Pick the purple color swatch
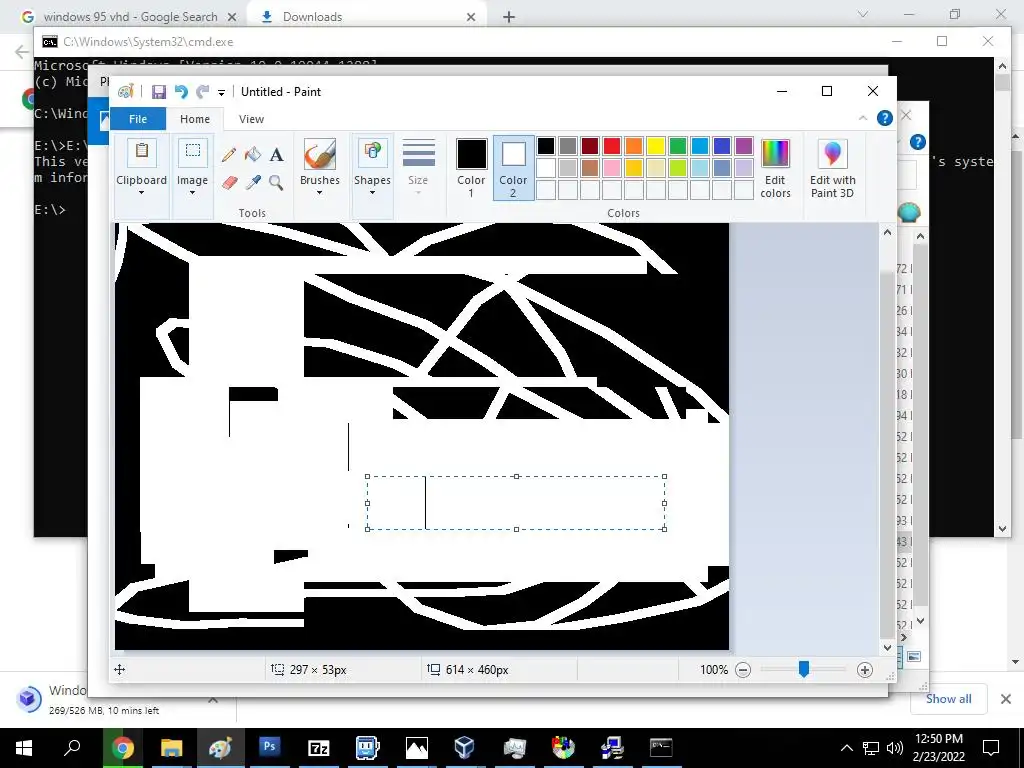Screen dimensions: 1024x768 click(744, 146)
